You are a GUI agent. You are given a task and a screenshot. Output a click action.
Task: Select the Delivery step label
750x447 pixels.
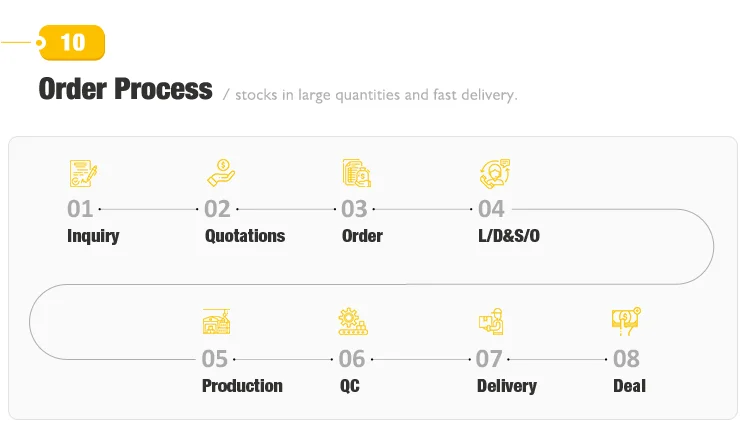(506, 386)
